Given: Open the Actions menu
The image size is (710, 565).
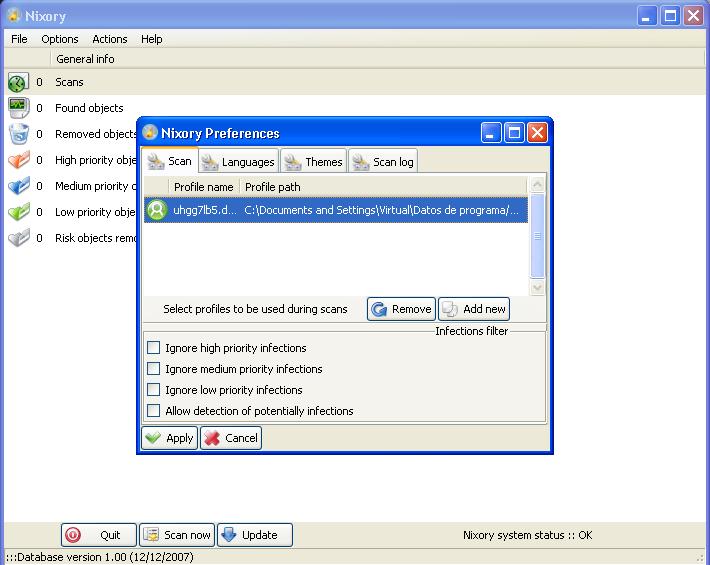Looking at the screenshot, I should point(110,39).
